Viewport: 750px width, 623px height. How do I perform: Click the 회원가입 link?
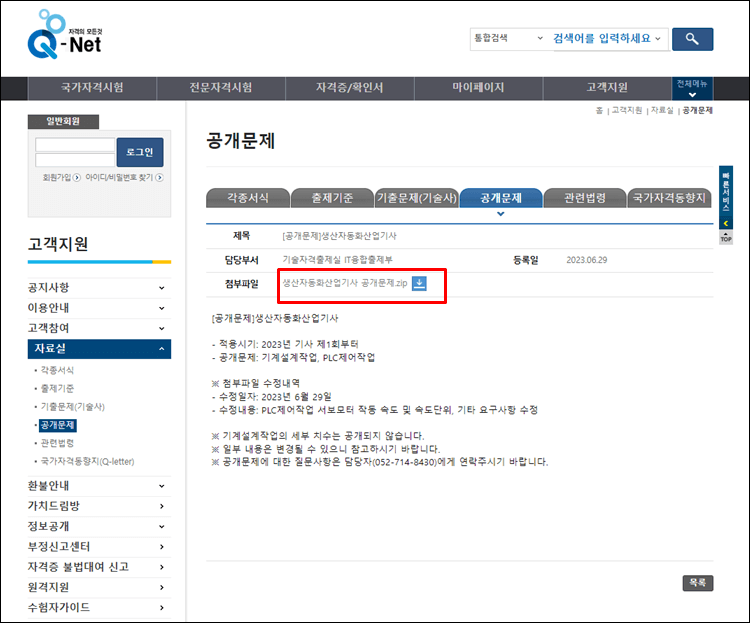click(56, 178)
